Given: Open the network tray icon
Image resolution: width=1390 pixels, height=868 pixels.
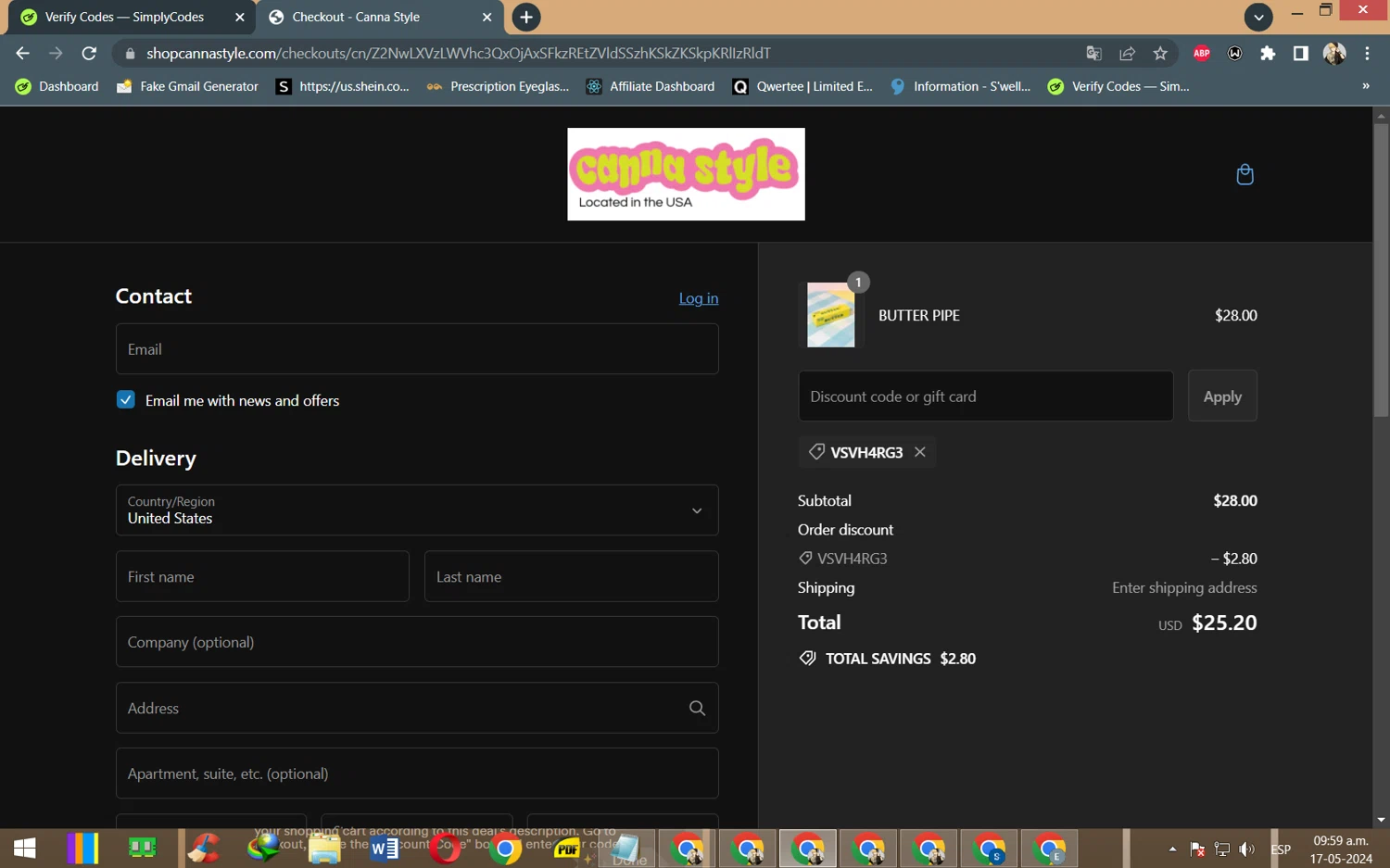Looking at the screenshot, I should 1222,849.
